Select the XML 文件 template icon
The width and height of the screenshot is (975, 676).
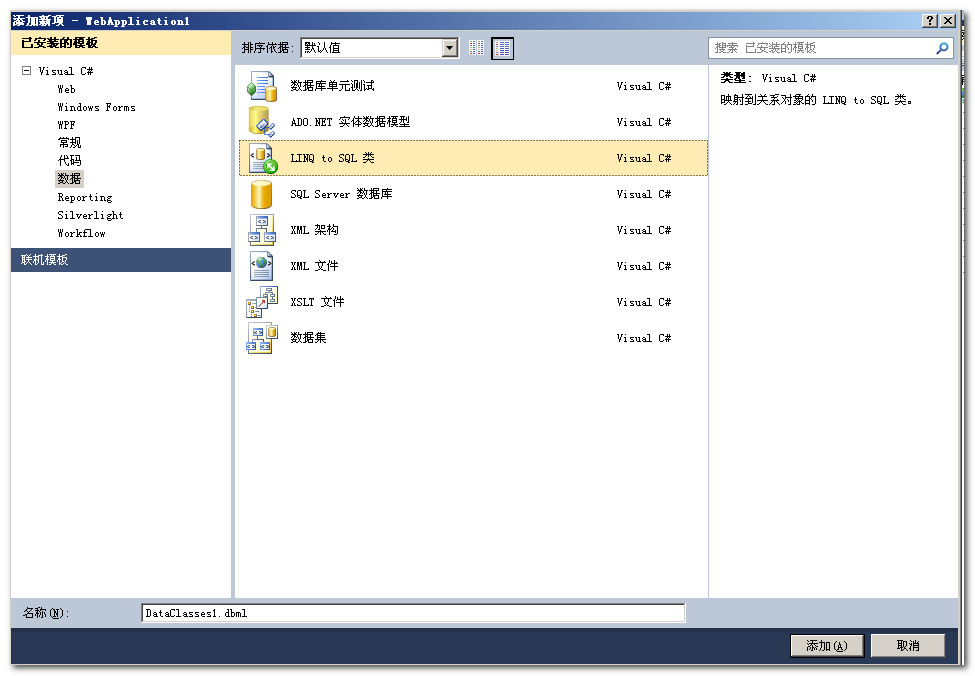coord(261,265)
